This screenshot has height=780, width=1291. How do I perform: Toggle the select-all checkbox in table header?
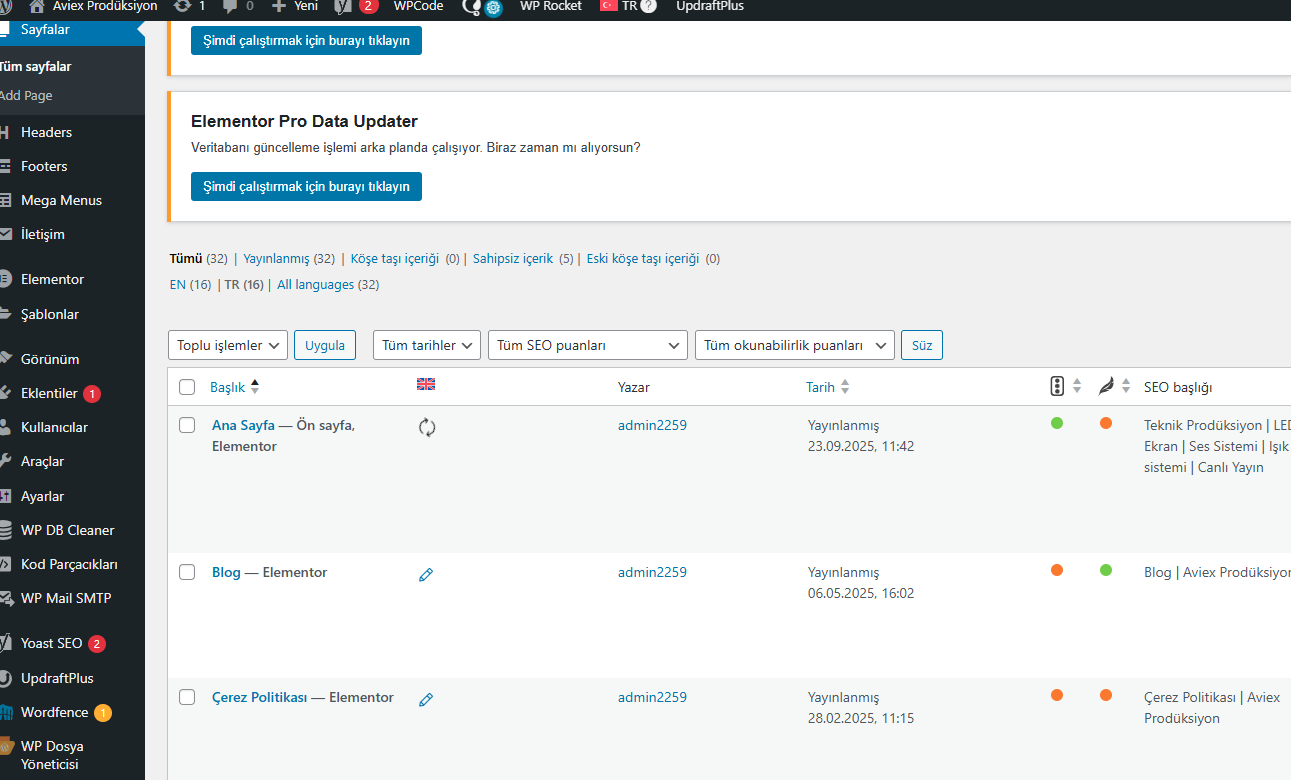click(187, 387)
